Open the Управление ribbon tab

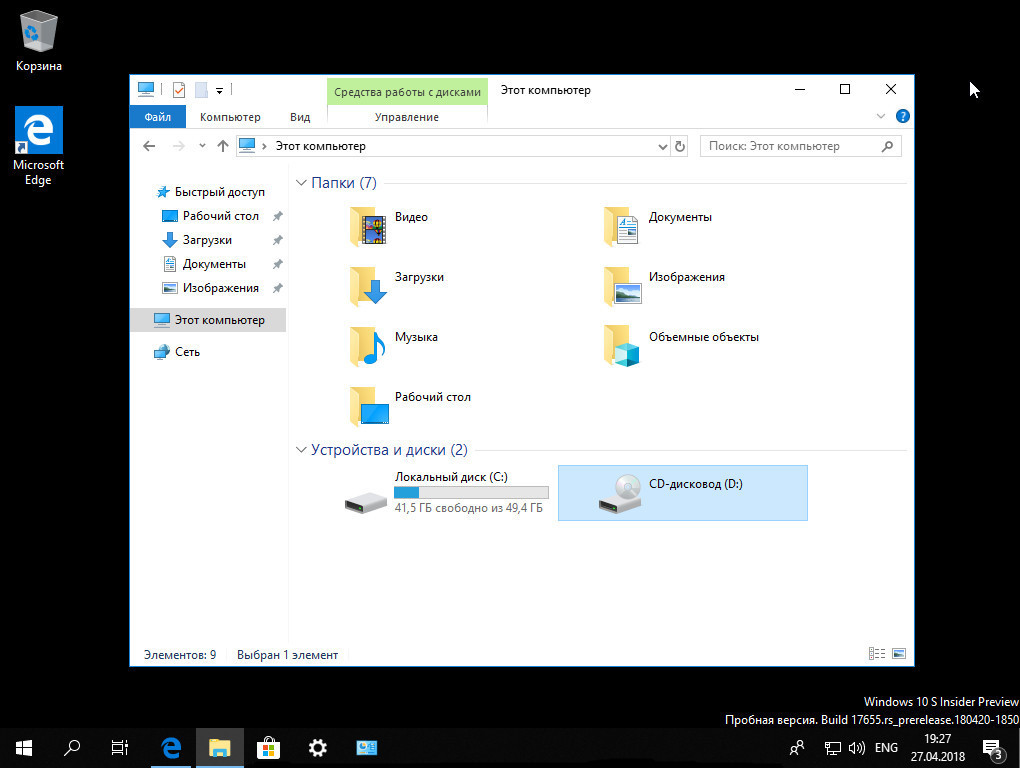tap(407, 117)
